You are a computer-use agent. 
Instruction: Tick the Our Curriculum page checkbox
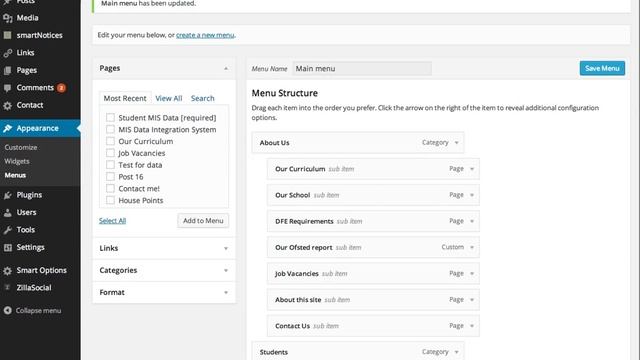pyautogui.click(x=110, y=141)
